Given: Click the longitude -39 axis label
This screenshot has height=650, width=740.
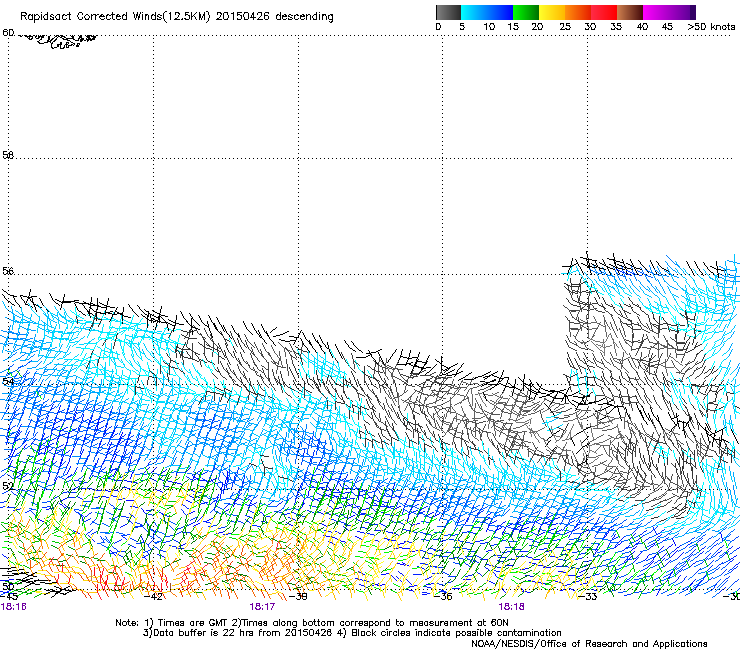Looking at the screenshot, I should point(298,596).
